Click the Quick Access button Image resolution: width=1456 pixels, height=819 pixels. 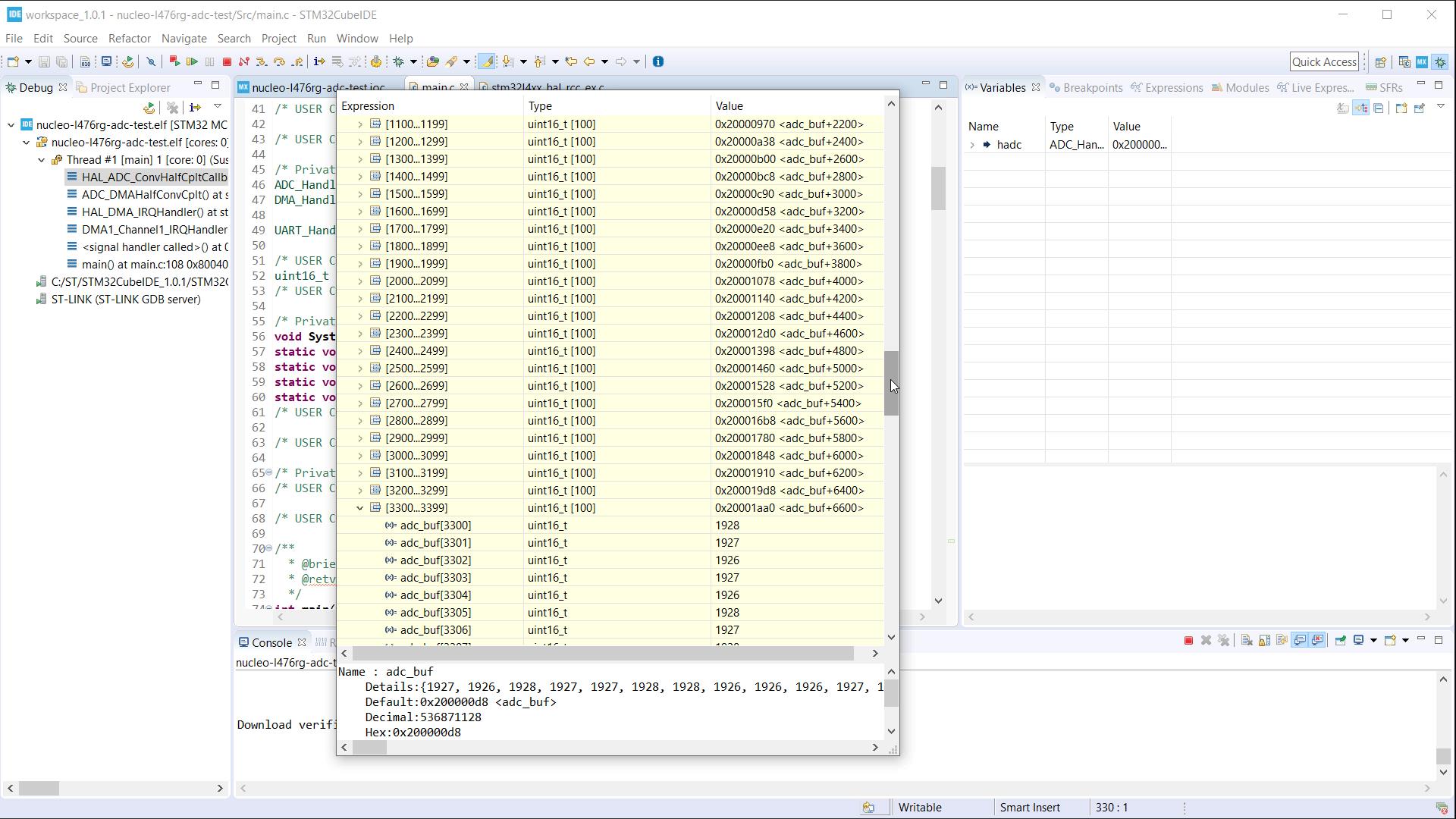pos(1324,61)
